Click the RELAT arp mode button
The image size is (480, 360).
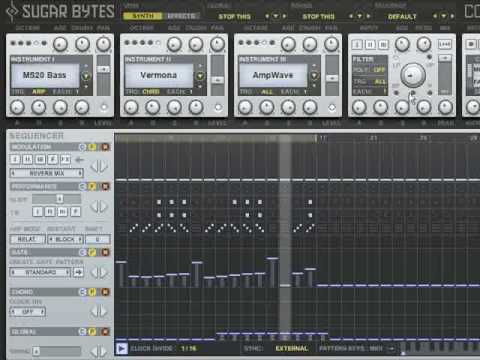(27, 239)
